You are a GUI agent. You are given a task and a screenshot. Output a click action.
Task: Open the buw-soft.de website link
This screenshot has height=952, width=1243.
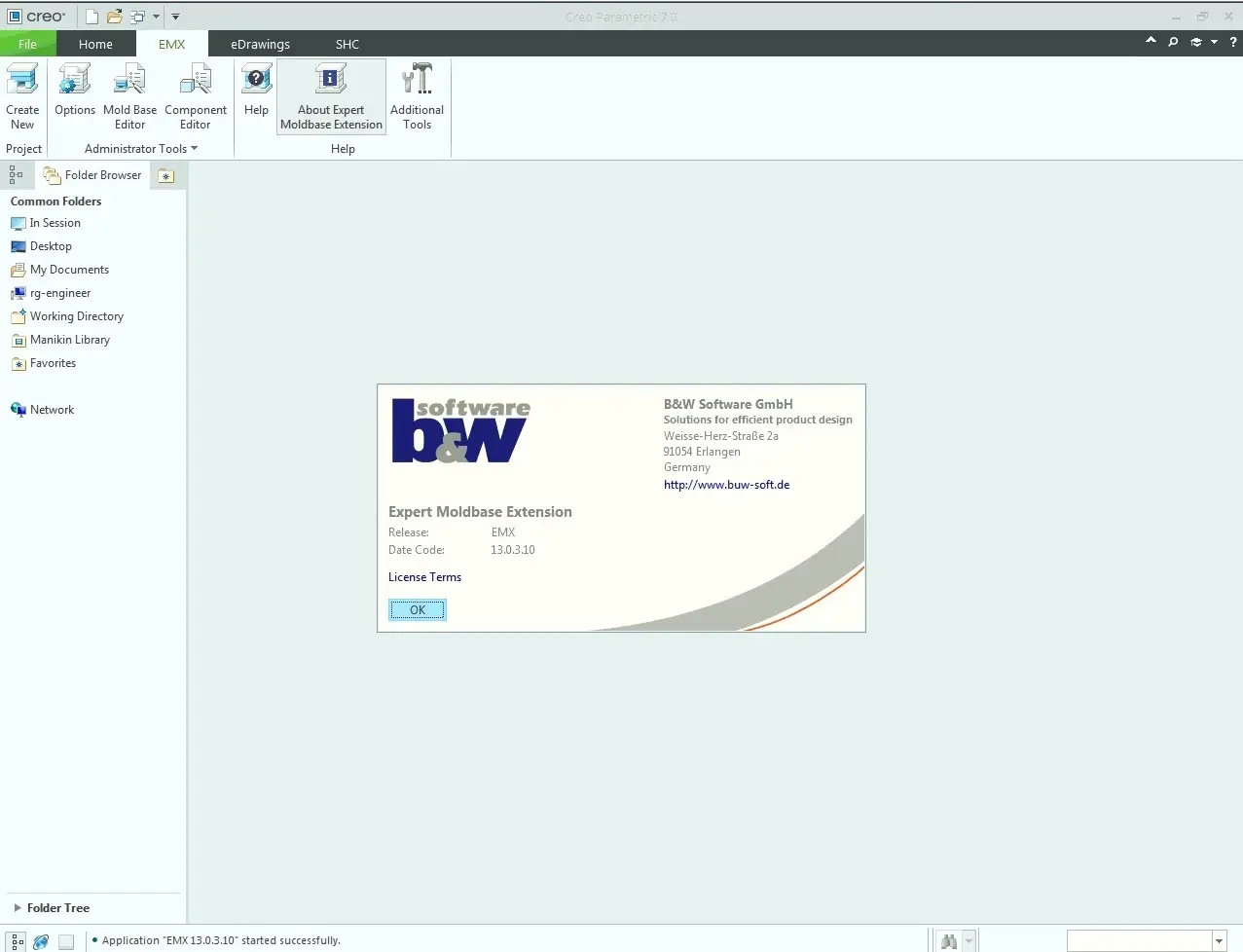(726, 485)
